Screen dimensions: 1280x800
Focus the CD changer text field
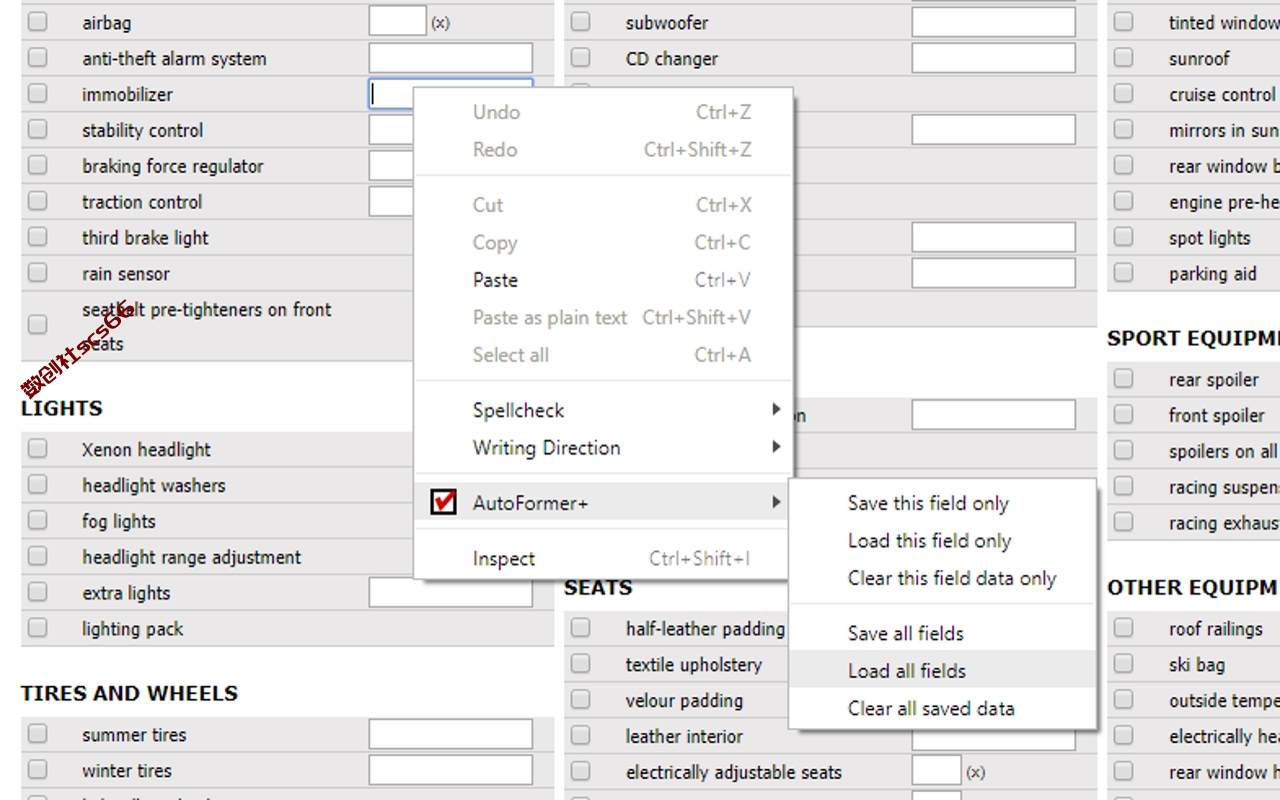994,58
